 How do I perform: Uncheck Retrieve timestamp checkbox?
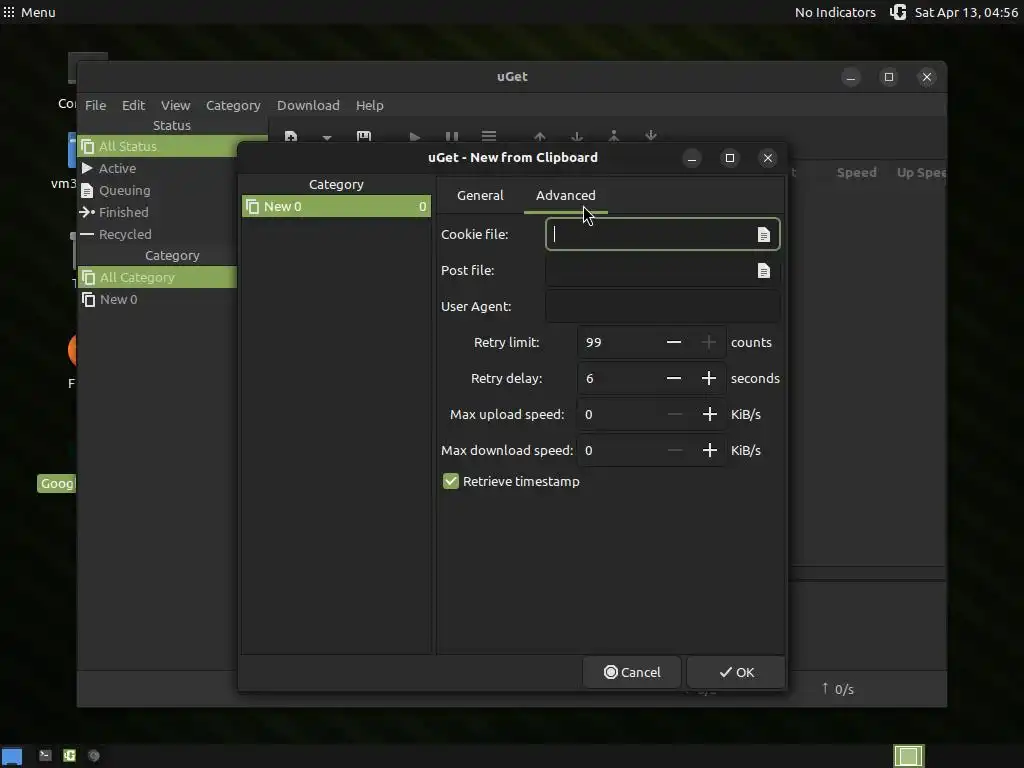(451, 481)
